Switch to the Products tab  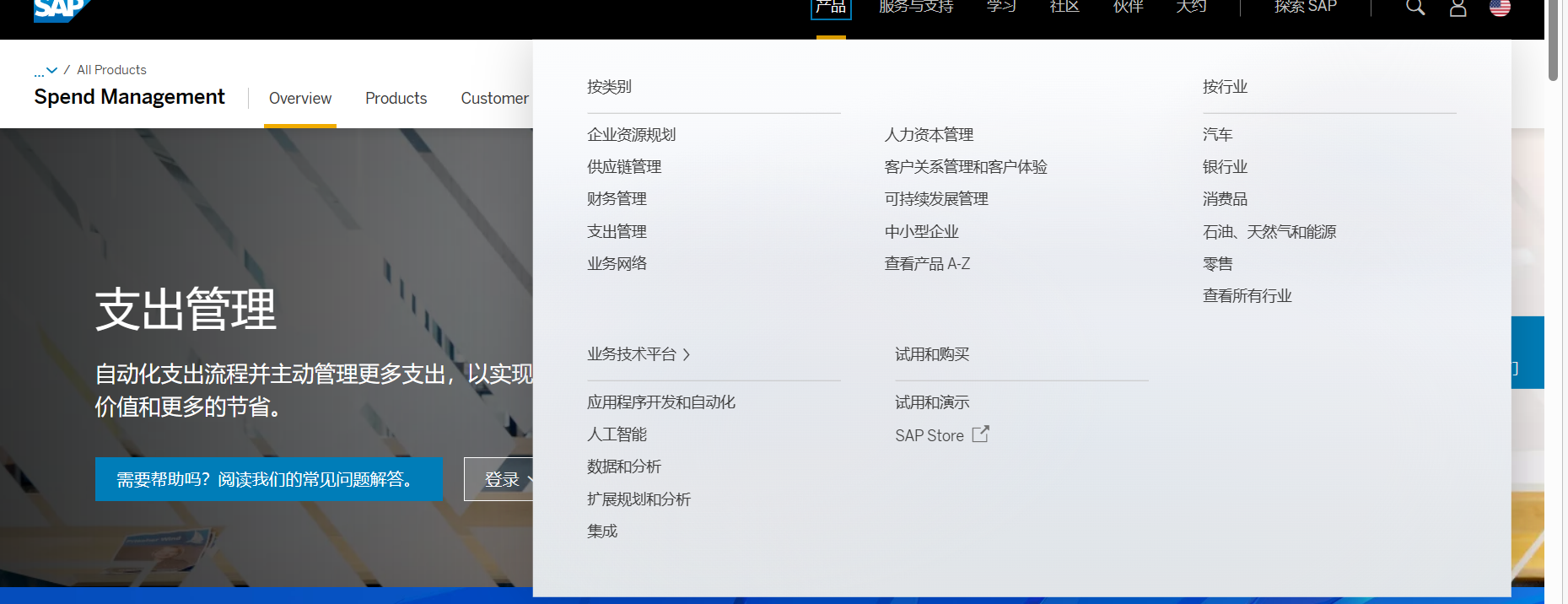click(x=396, y=99)
